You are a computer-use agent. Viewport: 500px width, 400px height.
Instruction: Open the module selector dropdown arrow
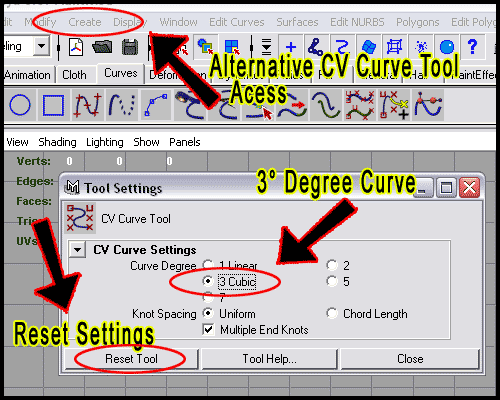(x=42, y=46)
